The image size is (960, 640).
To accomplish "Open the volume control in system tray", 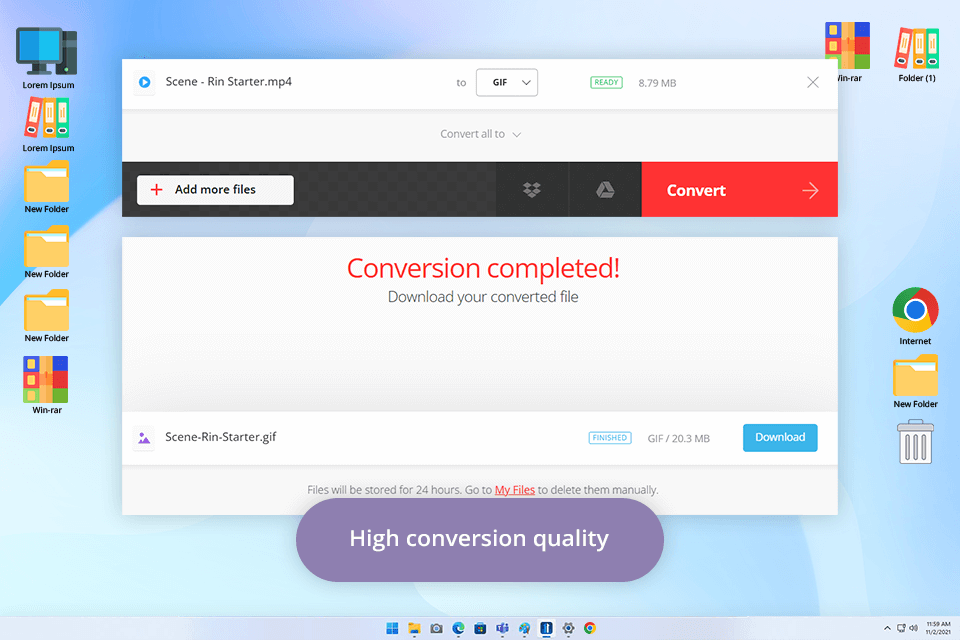I will (x=913, y=628).
